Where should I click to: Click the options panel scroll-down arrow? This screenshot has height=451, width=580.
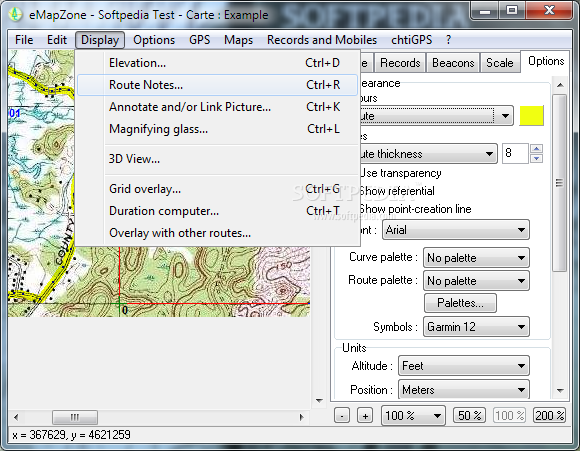pos(560,391)
